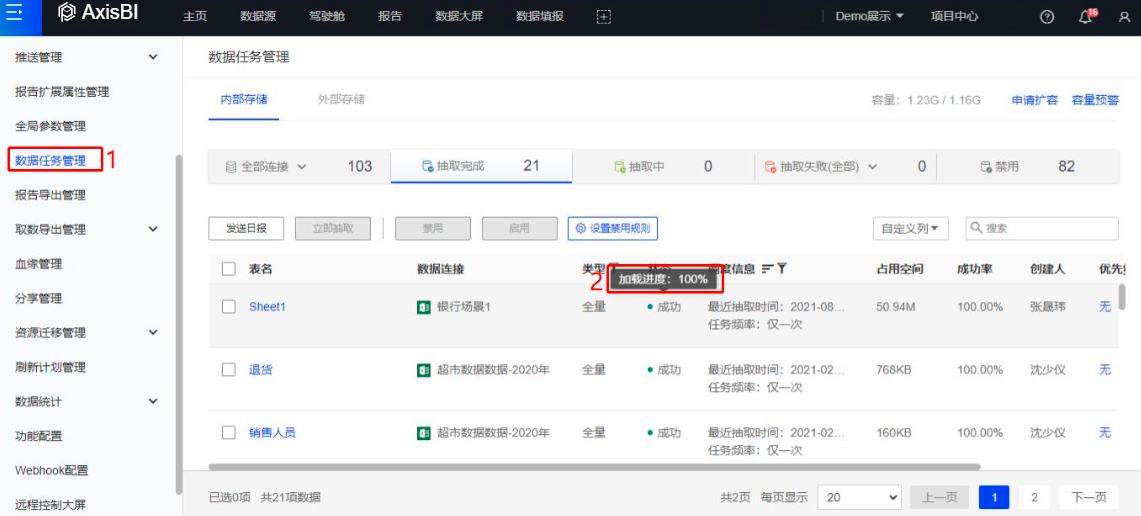The height and width of the screenshot is (516, 1141).
Task: Focus the 搜索 input field
Action: (1042, 229)
